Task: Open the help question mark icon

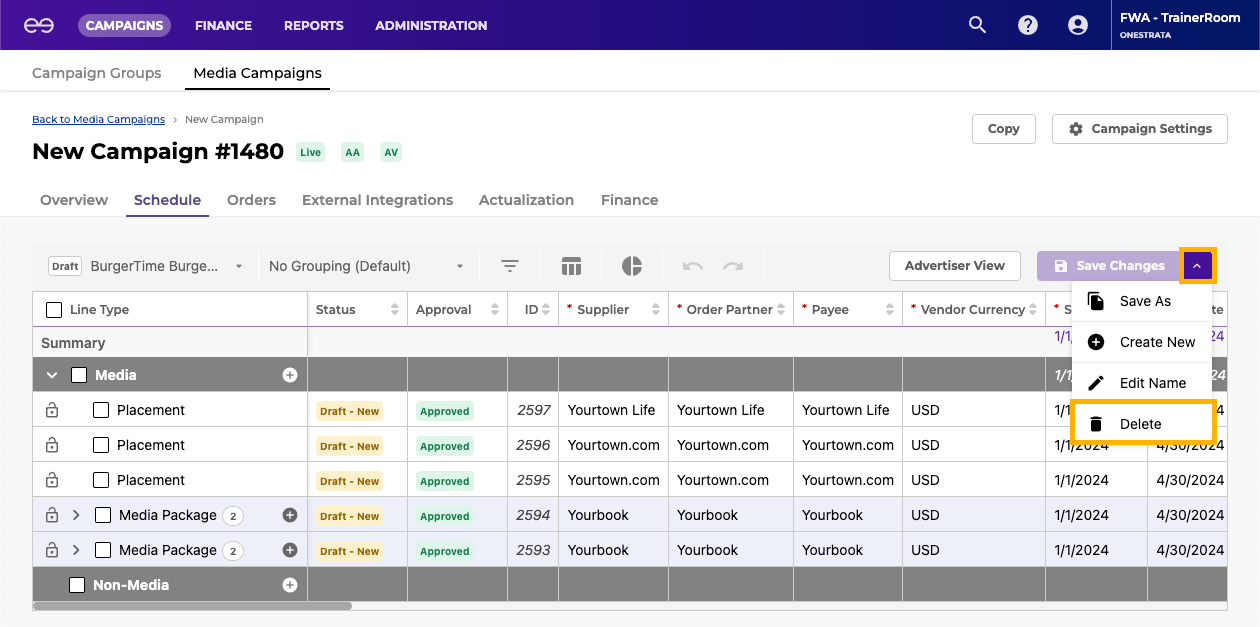Action: 1027,25
